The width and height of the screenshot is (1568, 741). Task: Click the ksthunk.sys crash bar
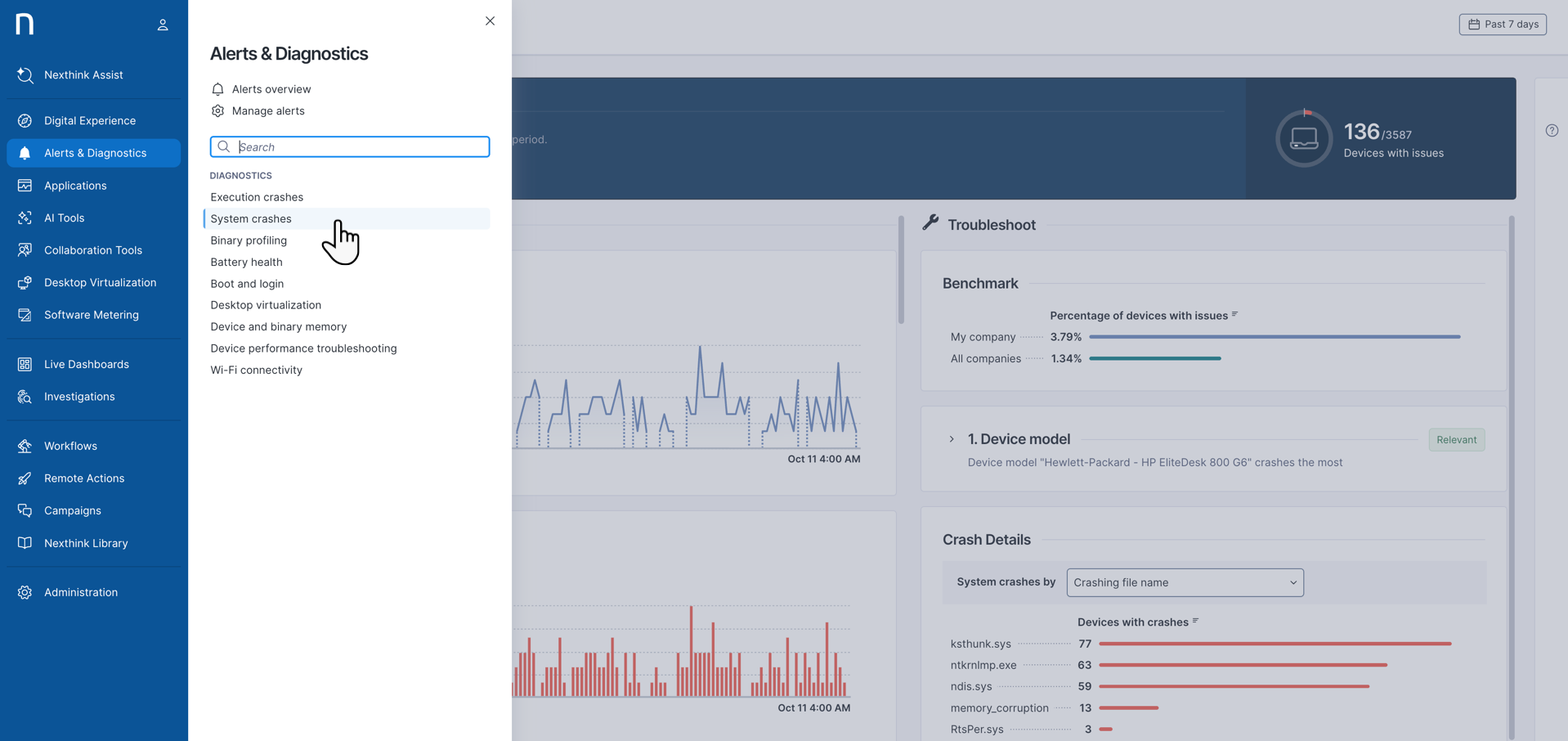pyautogui.click(x=1274, y=644)
